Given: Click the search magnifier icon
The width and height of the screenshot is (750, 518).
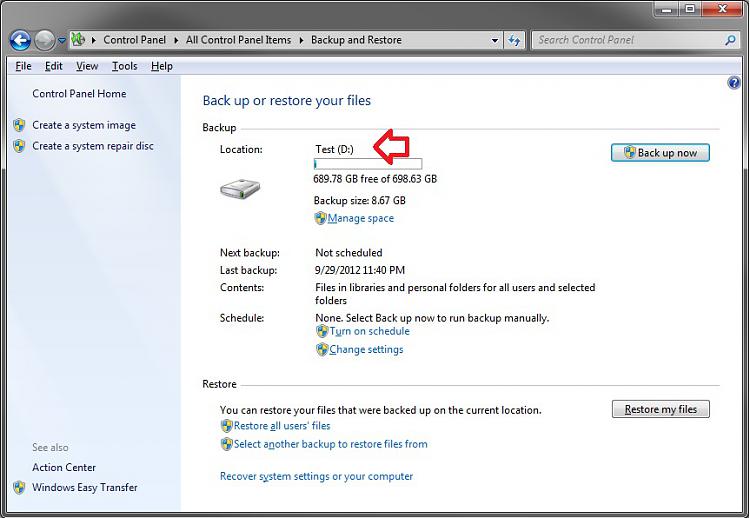Looking at the screenshot, I should click(730, 40).
